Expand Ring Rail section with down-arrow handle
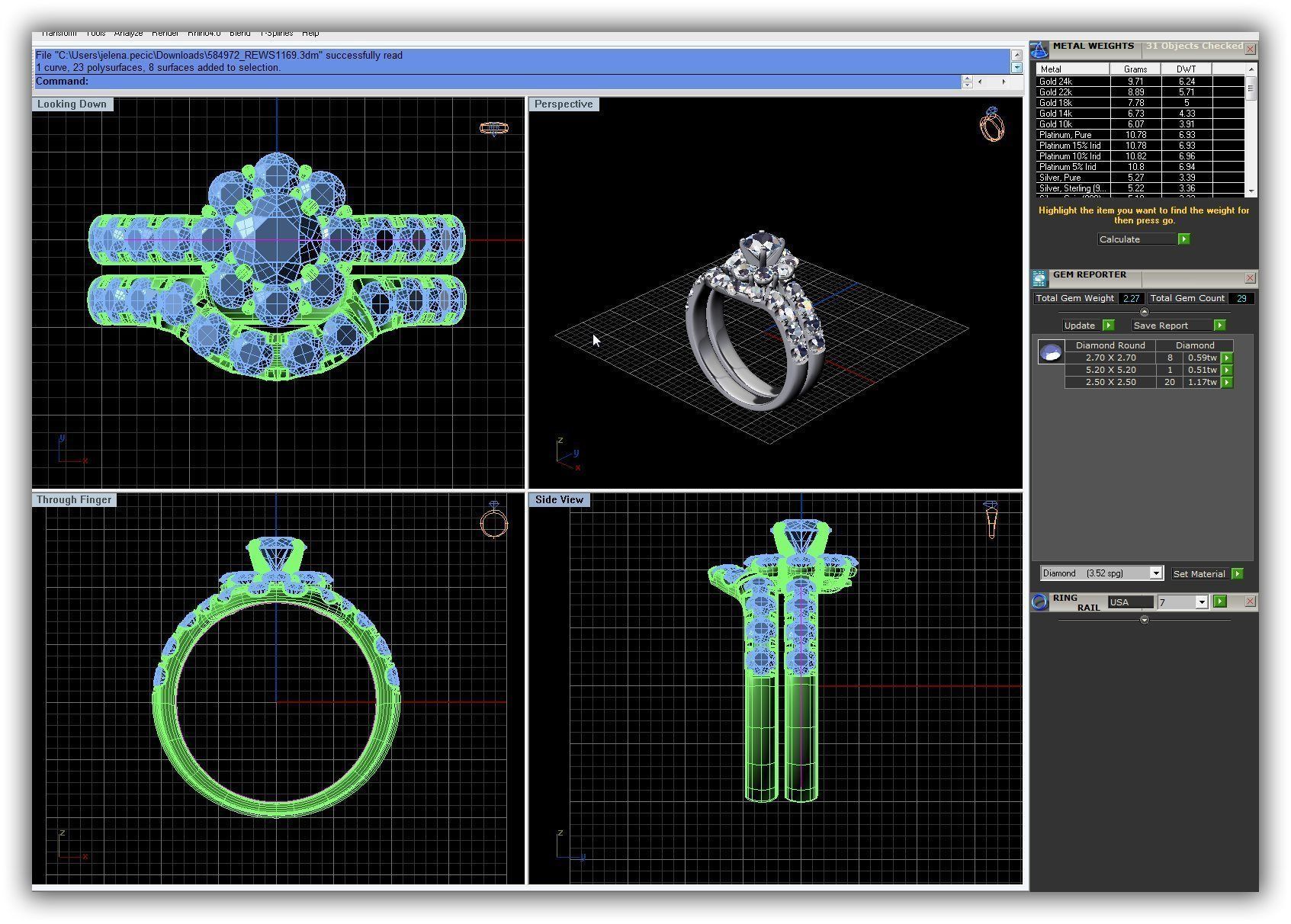This screenshot has width=1291, height=924. 1144,621
